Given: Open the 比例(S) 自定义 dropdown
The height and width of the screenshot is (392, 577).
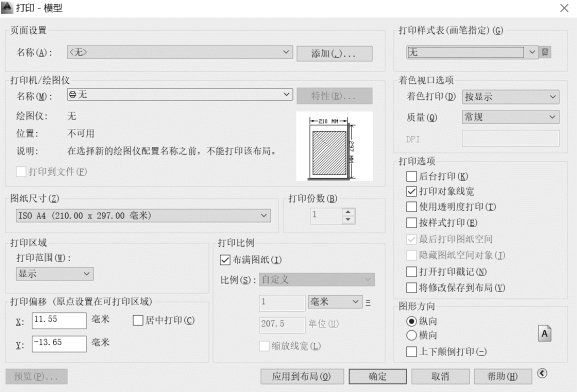Looking at the screenshot, I should 317,280.
